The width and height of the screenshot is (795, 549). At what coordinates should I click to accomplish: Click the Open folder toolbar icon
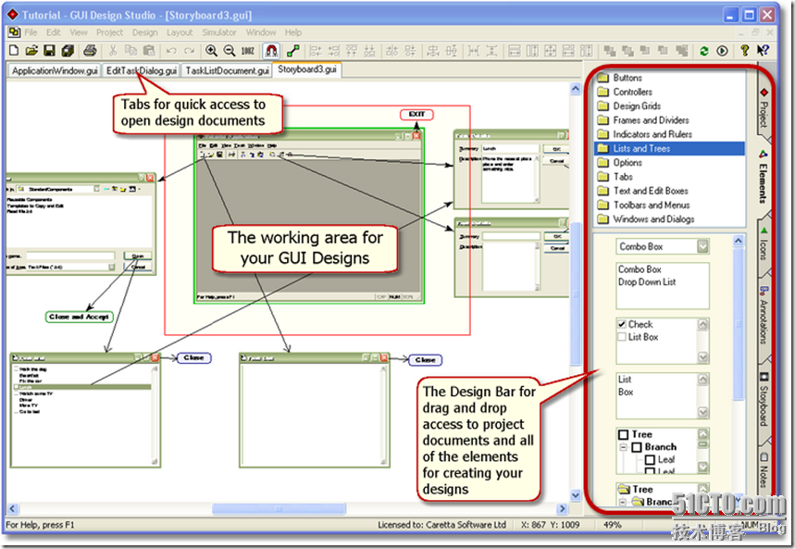pyautogui.click(x=31, y=50)
